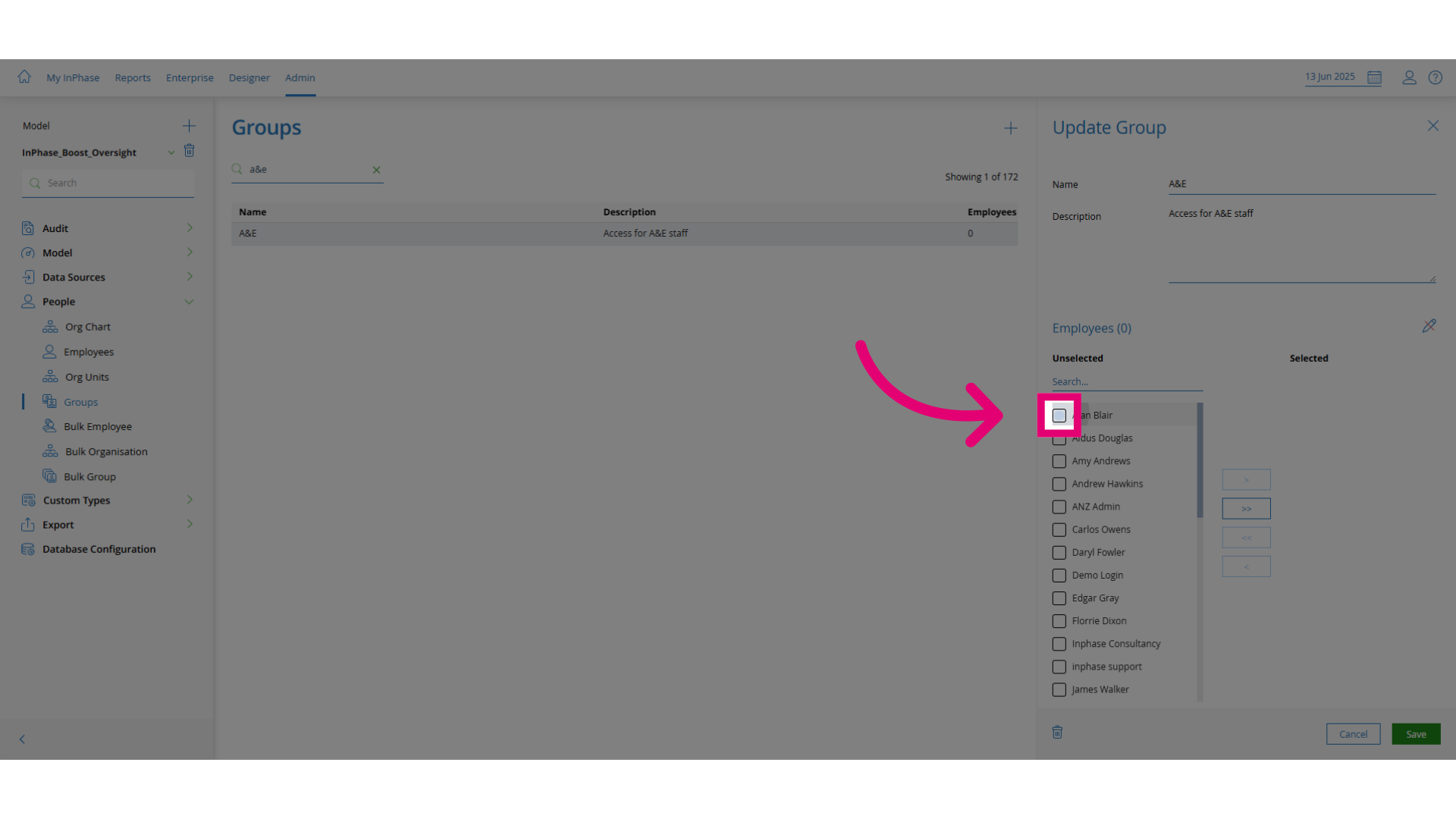This screenshot has height=819, width=1456.
Task: Click the groups search magnifier icon
Action: coord(237,169)
